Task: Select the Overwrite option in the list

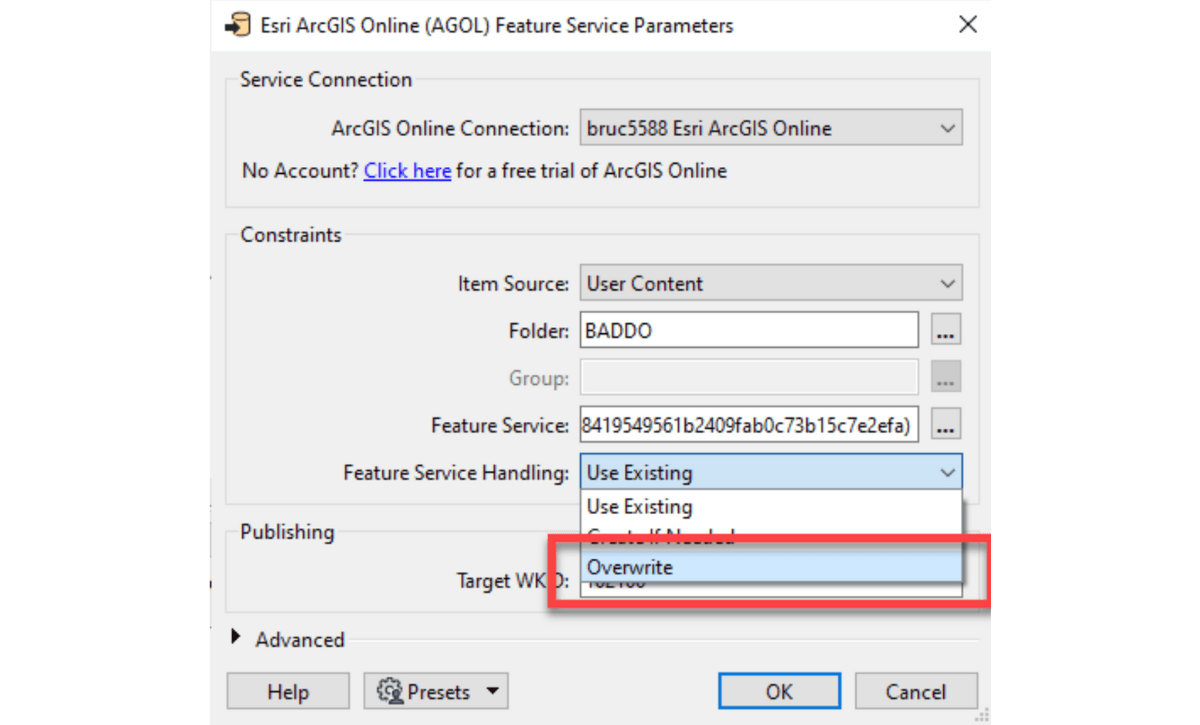Action: pyautogui.click(x=771, y=567)
